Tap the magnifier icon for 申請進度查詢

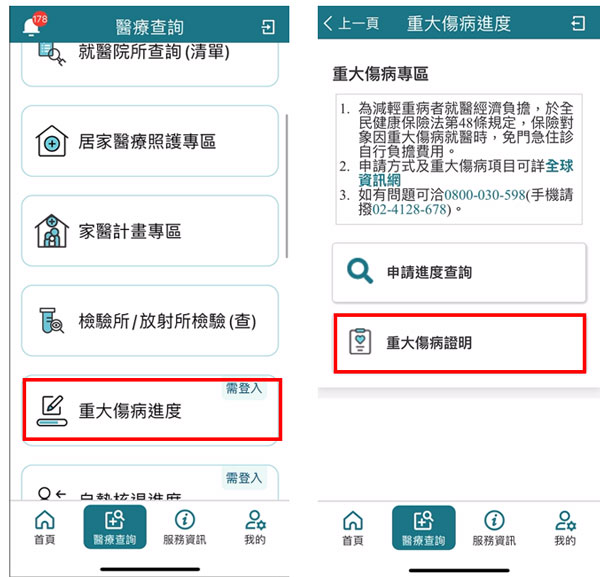click(359, 271)
